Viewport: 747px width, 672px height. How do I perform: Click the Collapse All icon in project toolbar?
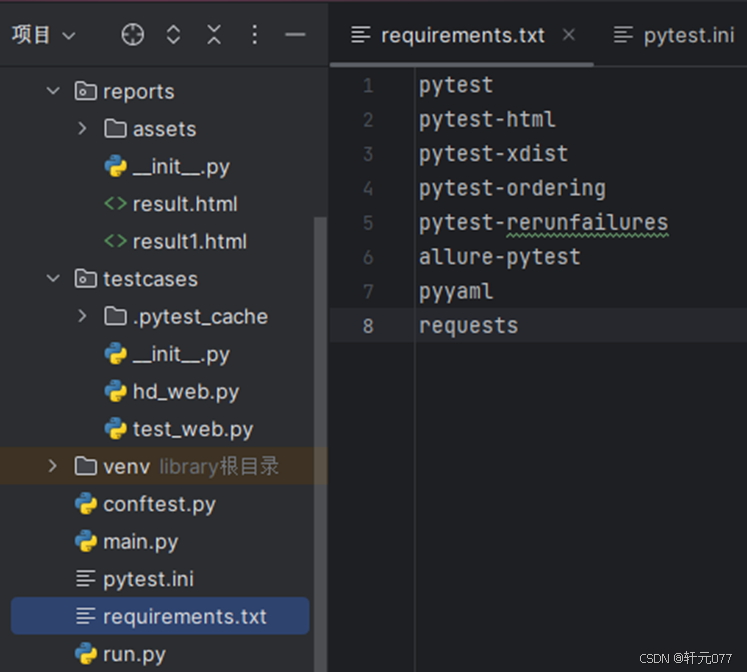click(x=214, y=35)
